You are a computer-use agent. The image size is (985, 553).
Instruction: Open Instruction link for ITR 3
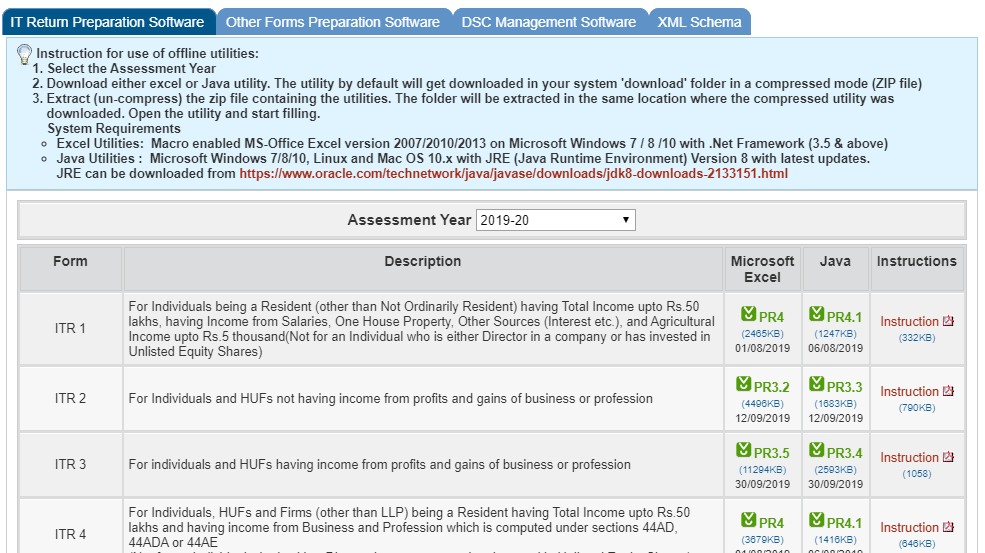pos(909,457)
